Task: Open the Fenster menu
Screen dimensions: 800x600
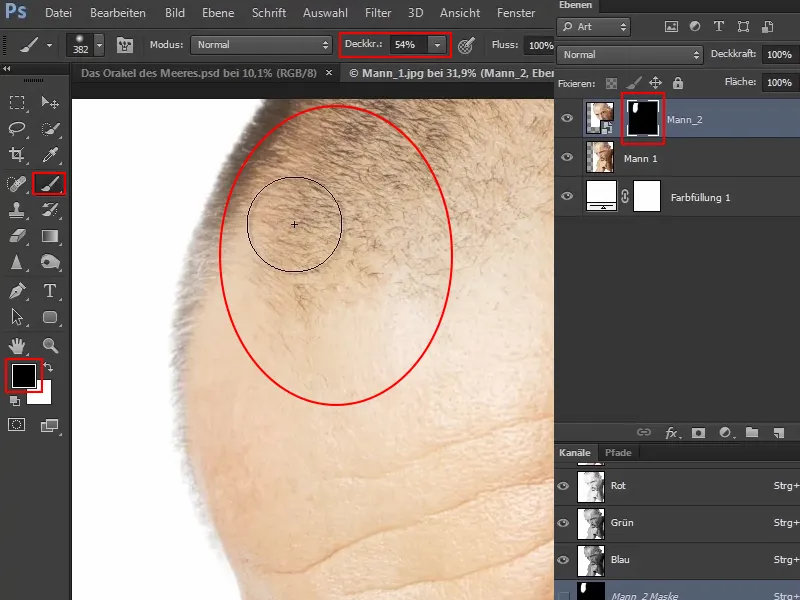Action: coord(516,13)
